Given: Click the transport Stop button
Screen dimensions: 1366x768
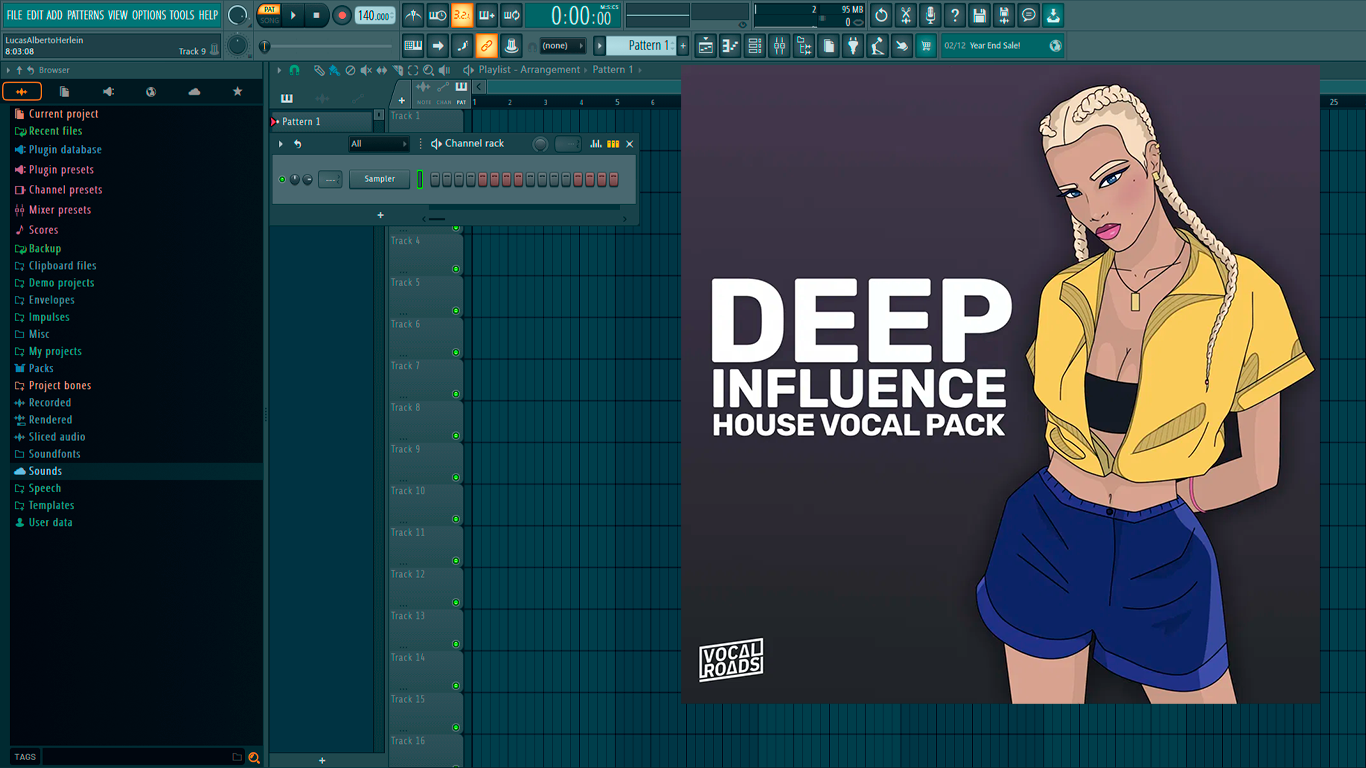Looking at the screenshot, I should (317, 15).
